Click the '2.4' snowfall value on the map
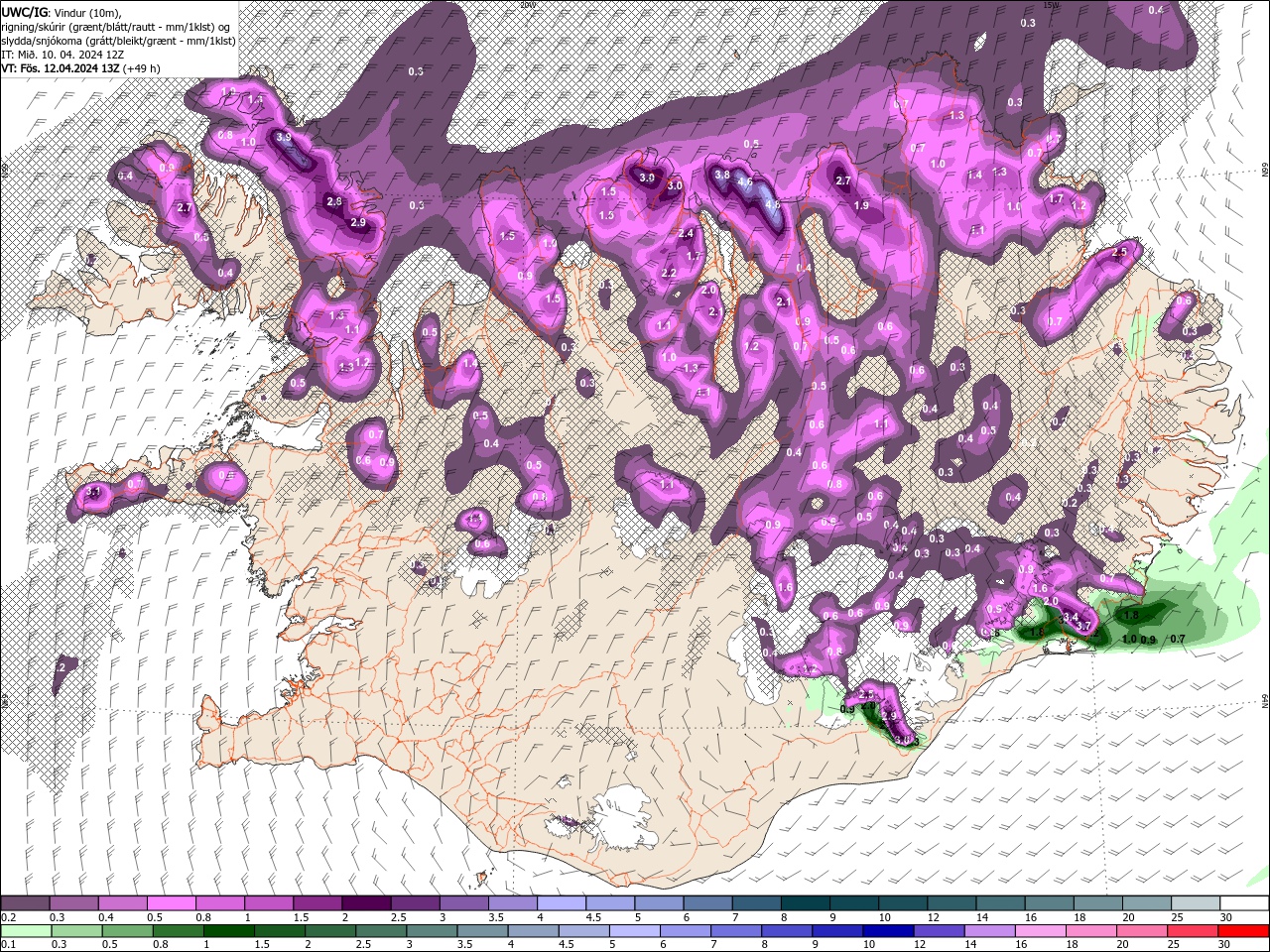The height and width of the screenshot is (952, 1270). point(687,233)
